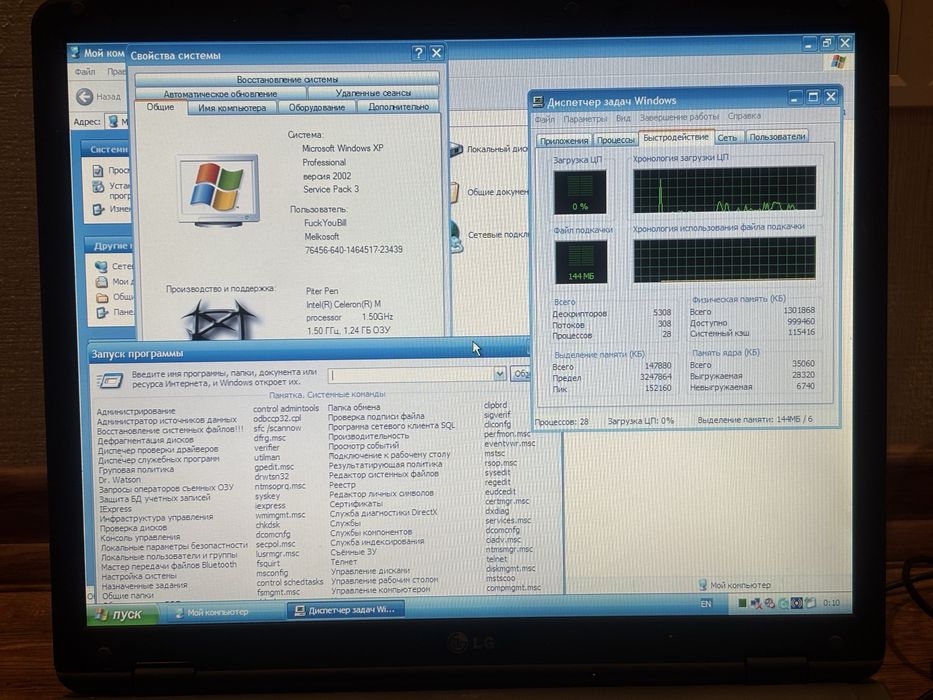Screen dimensions: 933x700
Task: Click the physical memory total value 1301868
Action: click(799, 311)
